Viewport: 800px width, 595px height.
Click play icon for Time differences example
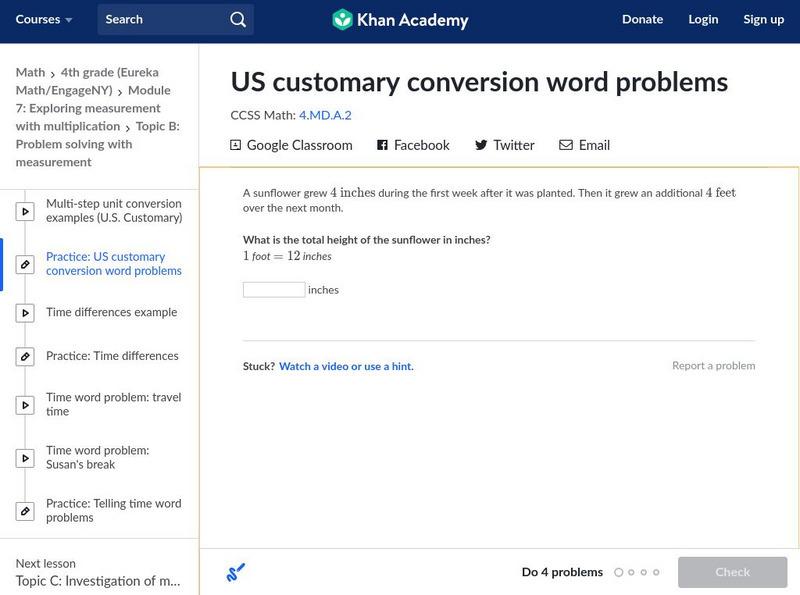tap(25, 313)
